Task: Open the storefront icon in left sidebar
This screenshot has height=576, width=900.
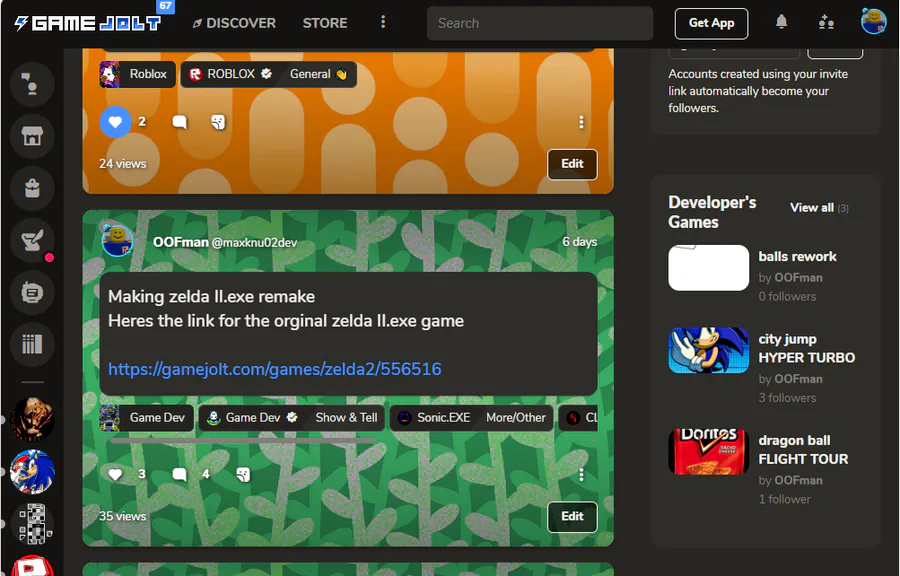Action: [32, 137]
